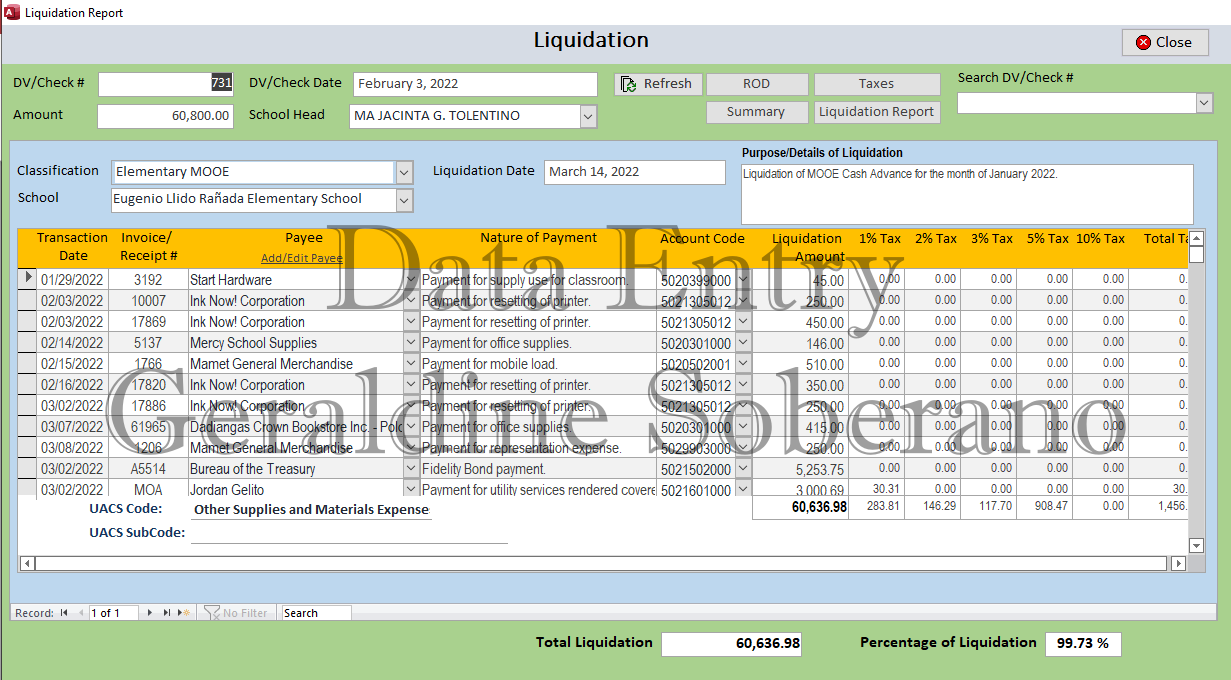The height and width of the screenshot is (680, 1231).
Task: Click the grid's horizontal scrollbar track
Action: (x=602, y=564)
